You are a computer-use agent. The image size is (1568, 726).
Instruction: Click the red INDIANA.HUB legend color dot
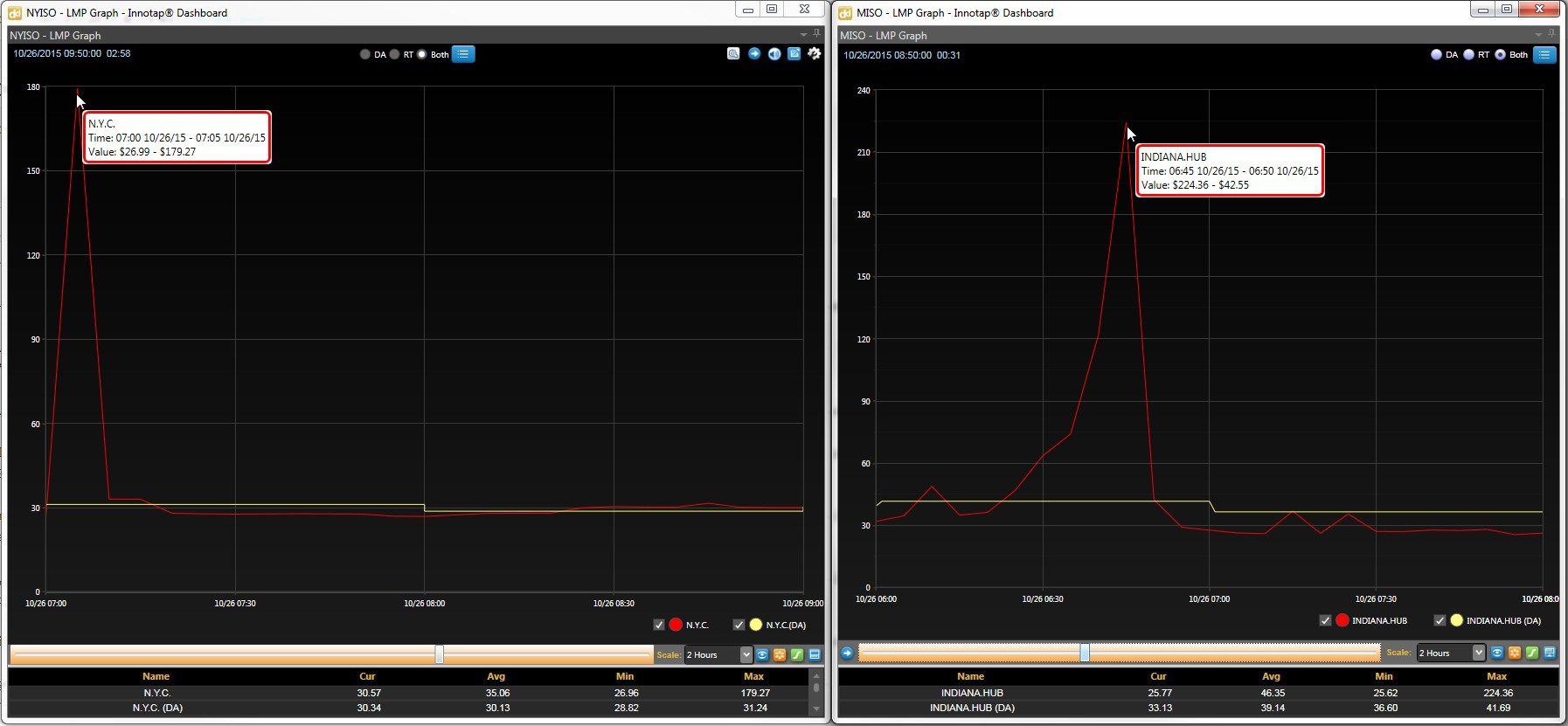1343,620
